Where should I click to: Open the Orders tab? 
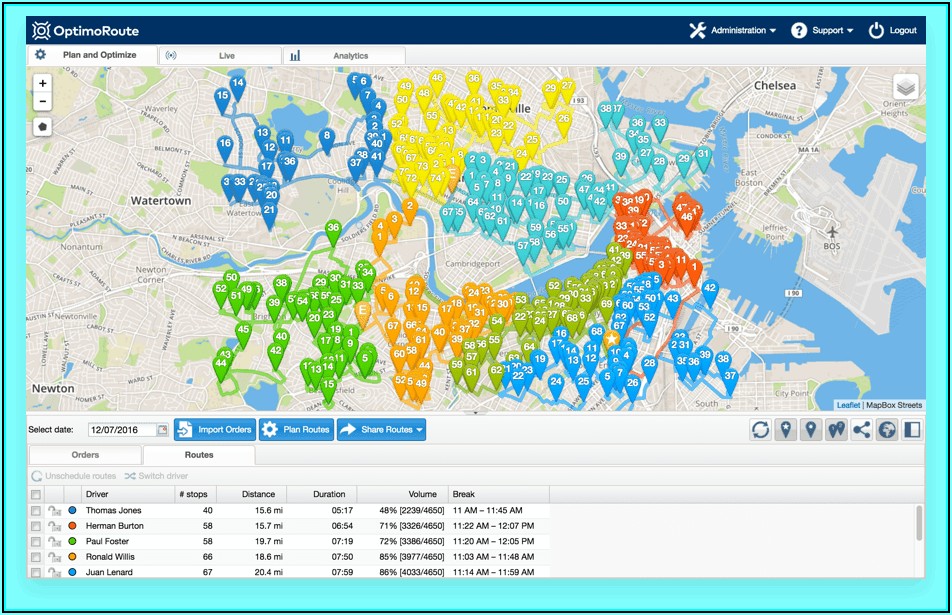click(85, 455)
